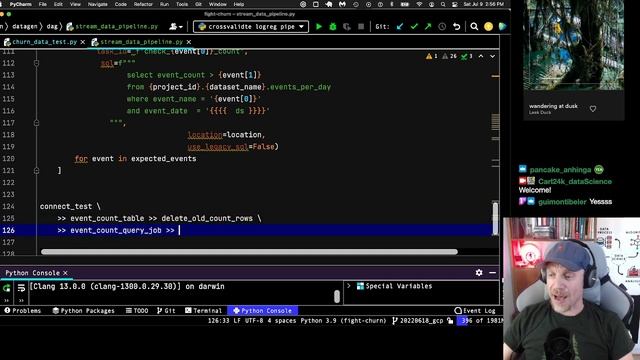Click the datagen breadcrumb
640x360 pixels.
pos(25,27)
